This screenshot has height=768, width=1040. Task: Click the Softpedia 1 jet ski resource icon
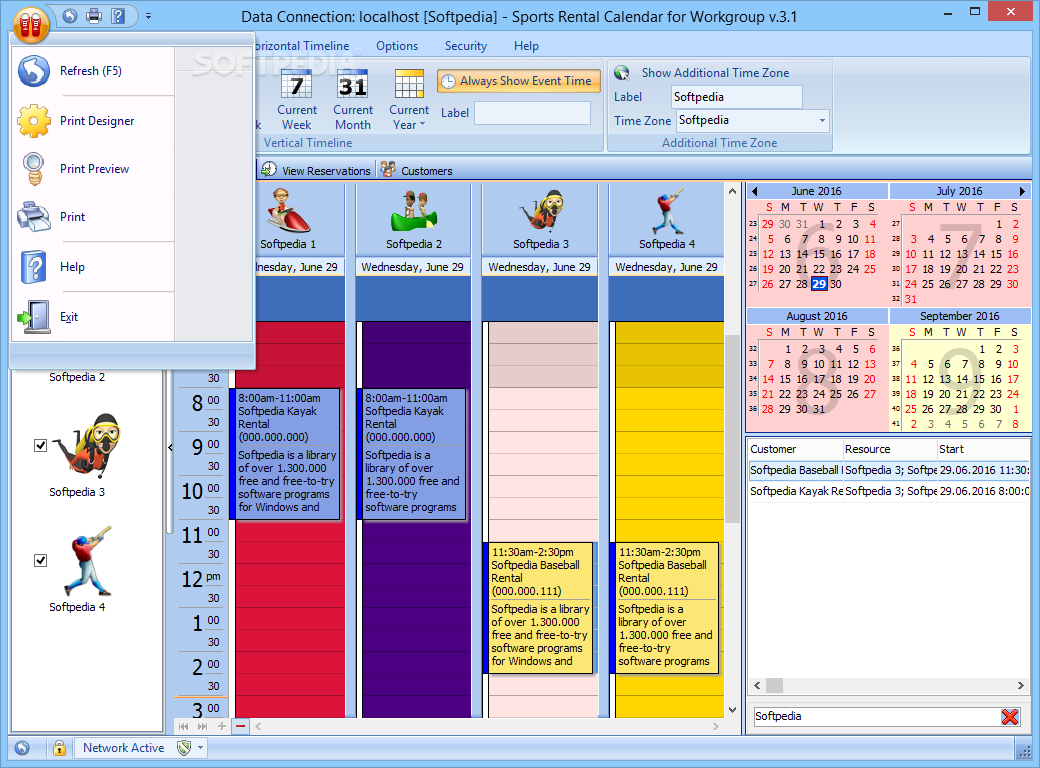pyautogui.click(x=288, y=210)
